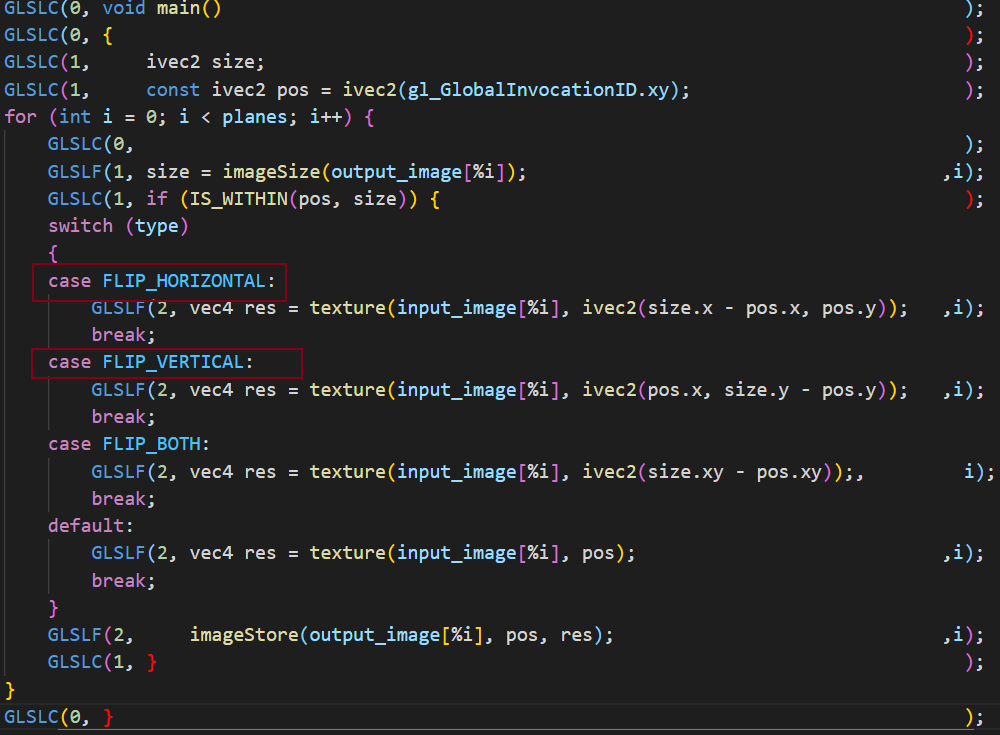Click the "ivec2 size;" declaration
1000x735 pixels.
pos(205,63)
